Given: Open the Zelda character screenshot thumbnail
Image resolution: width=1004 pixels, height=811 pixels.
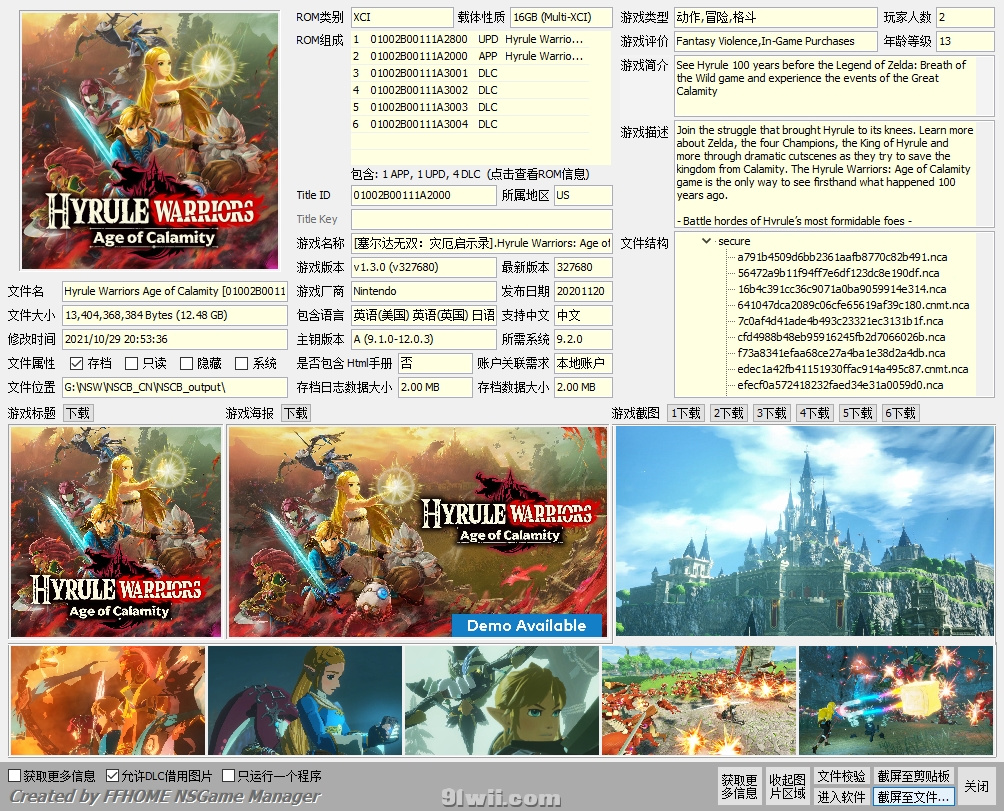Looking at the screenshot, I should [x=304, y=700].
